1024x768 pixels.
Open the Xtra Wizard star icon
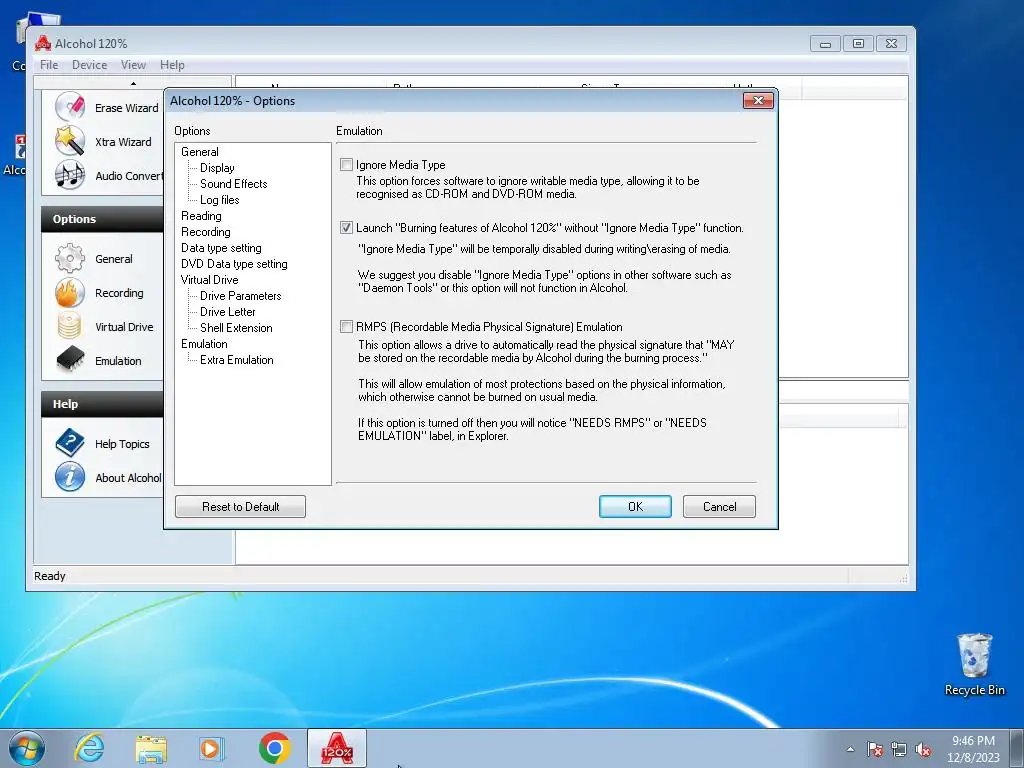click(x=70, y=141)
